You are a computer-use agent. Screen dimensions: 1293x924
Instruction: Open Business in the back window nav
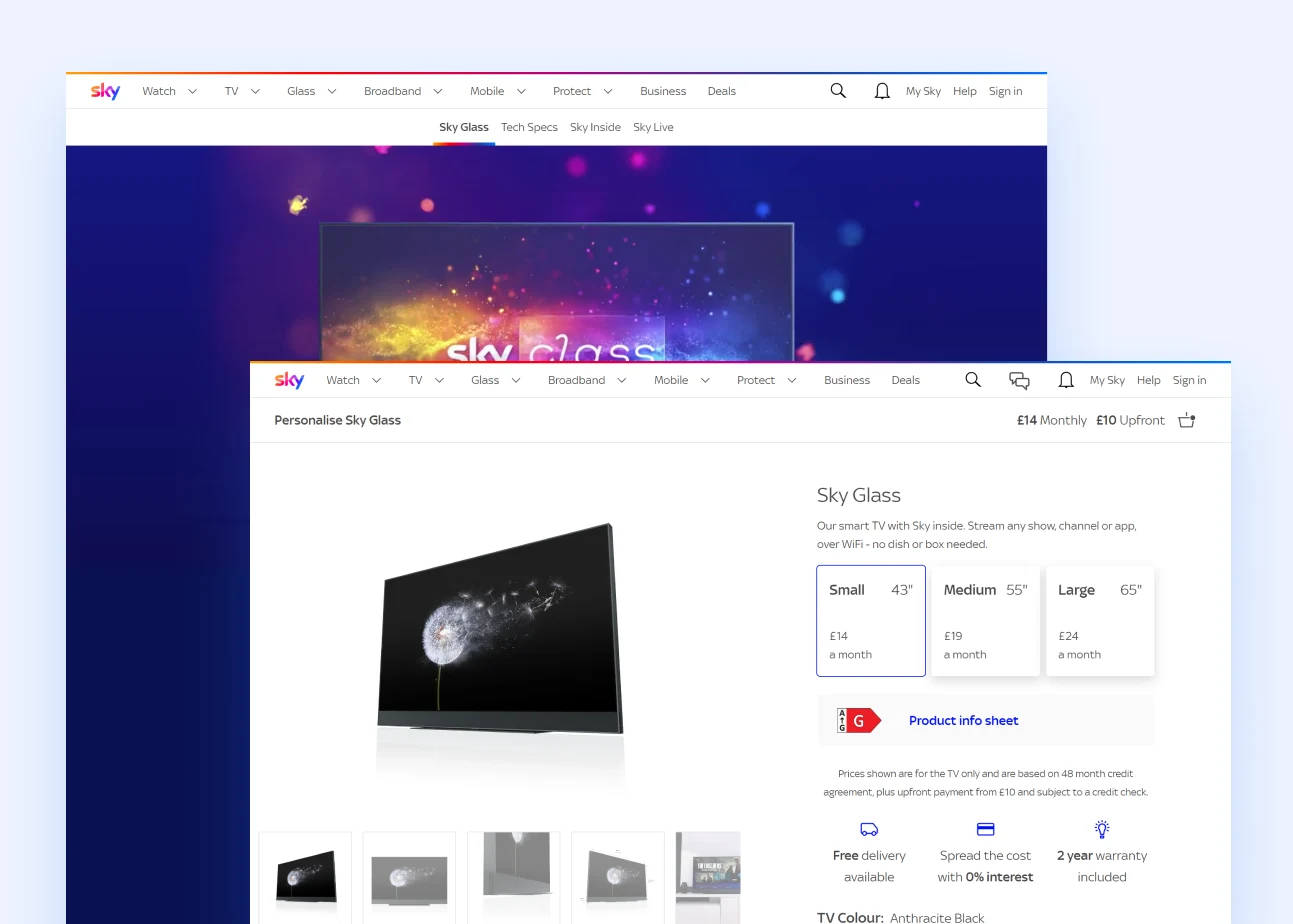[x=663, y=91]
